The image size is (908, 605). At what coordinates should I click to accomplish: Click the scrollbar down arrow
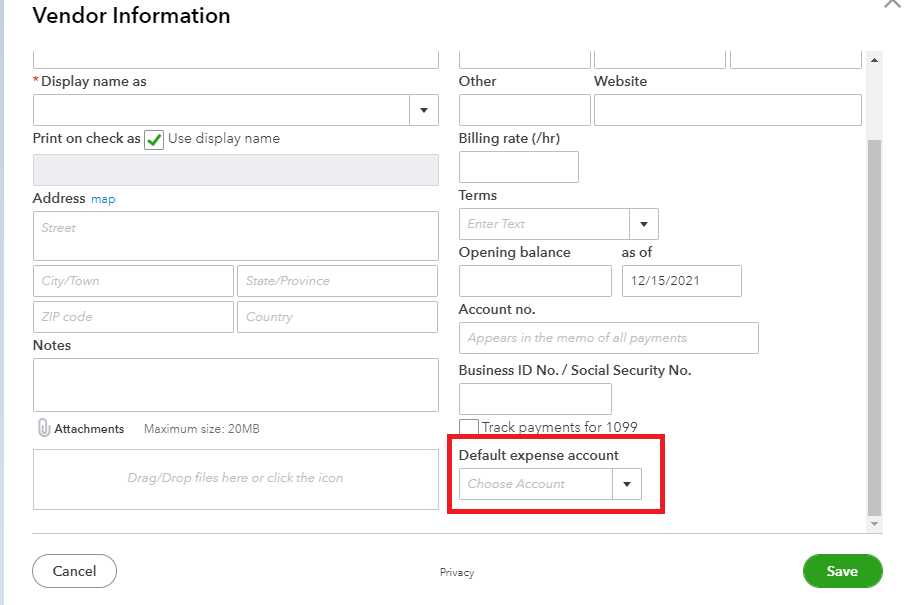[x=875, y=523]
